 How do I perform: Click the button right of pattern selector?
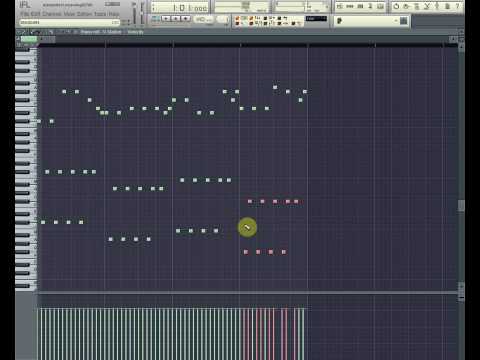pos(404,21)
